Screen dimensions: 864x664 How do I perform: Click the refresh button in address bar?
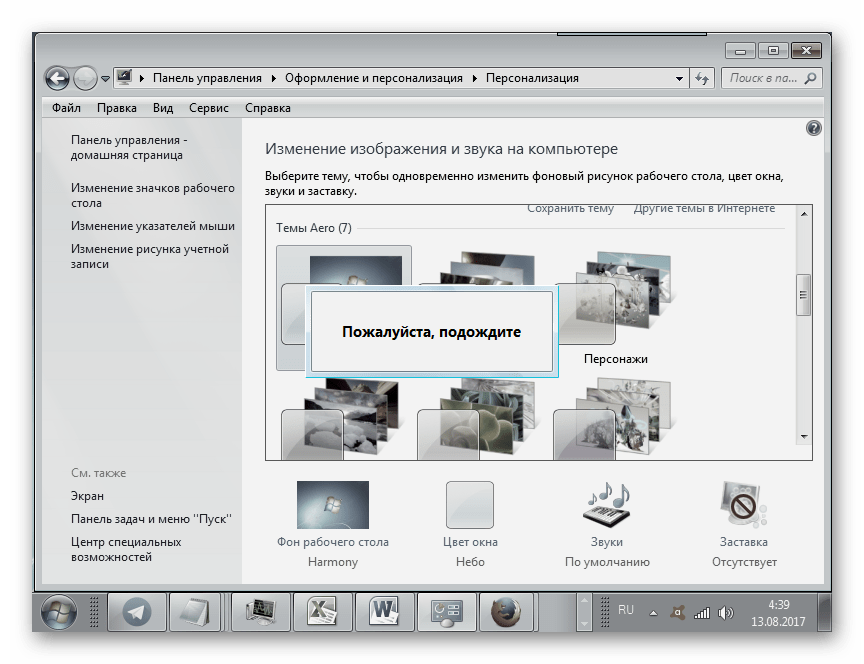click(x=701, y=78)
